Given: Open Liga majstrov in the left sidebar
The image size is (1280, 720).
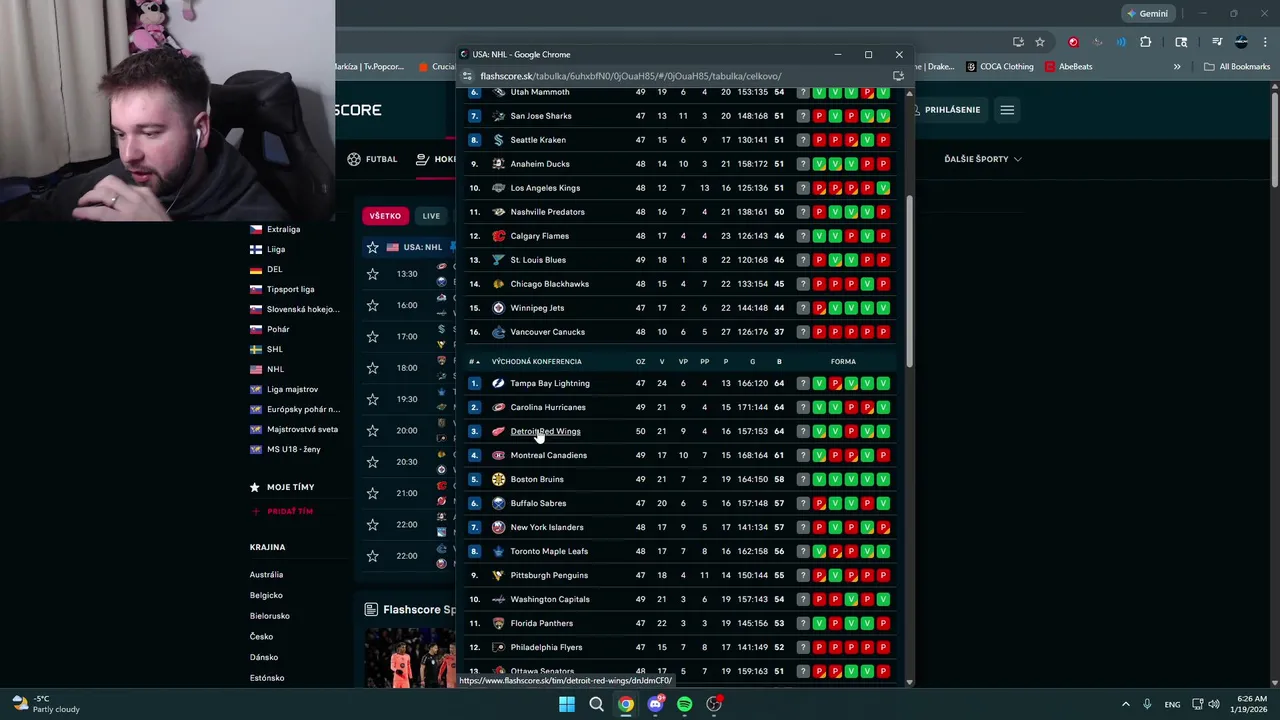Looking at the screenshot, I should [x=292, y=389].
